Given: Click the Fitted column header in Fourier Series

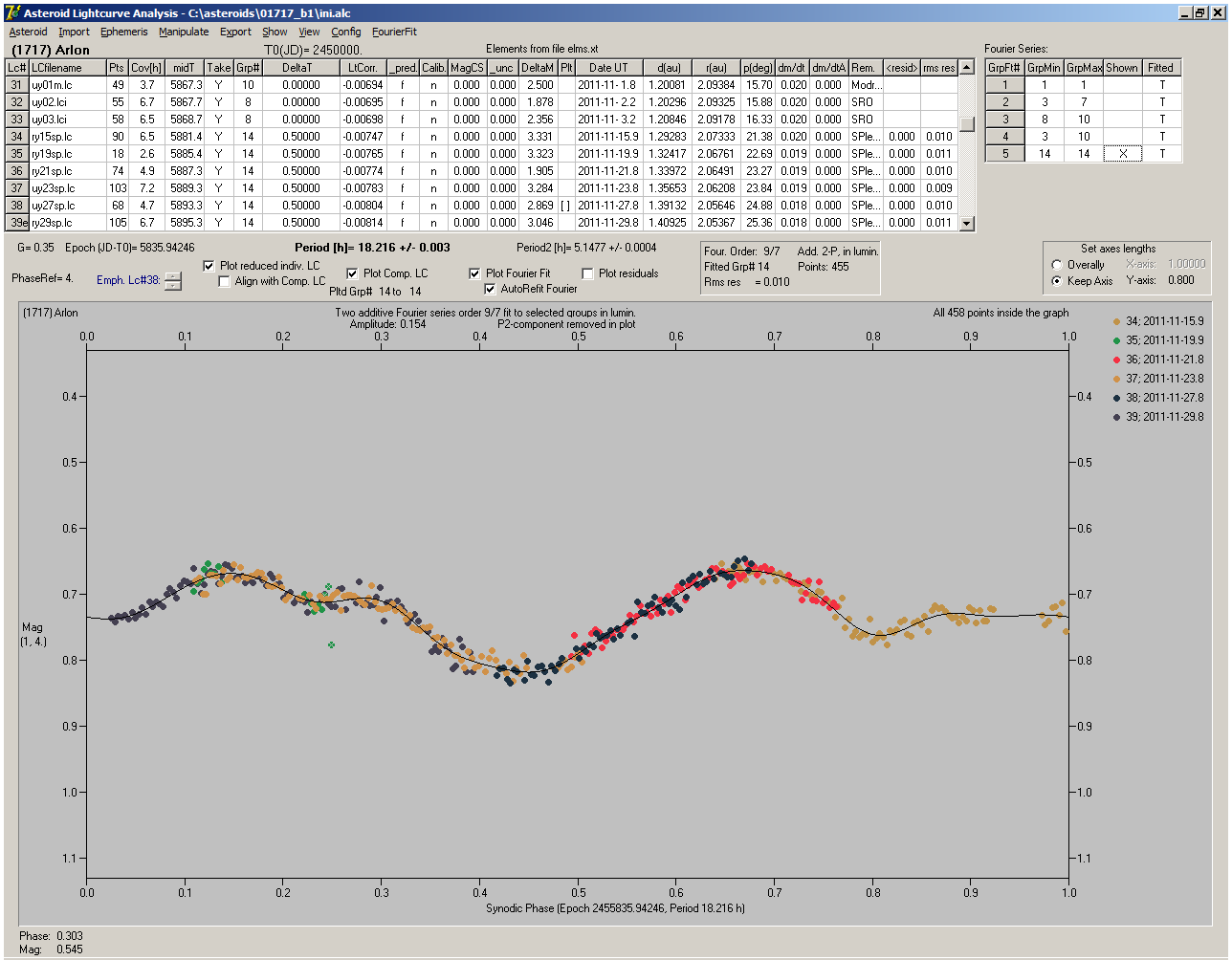Looking at the screenshot, I should [x=1161, y=68].
